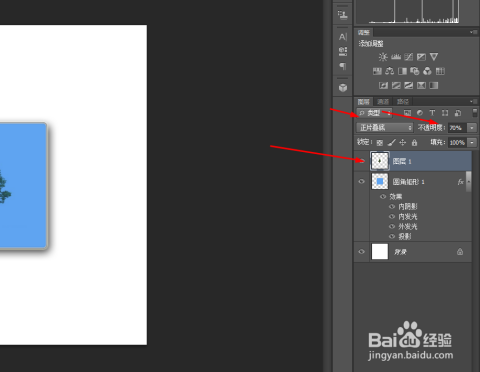Hide the 圆角矩形 1 layer

[362, 182]
